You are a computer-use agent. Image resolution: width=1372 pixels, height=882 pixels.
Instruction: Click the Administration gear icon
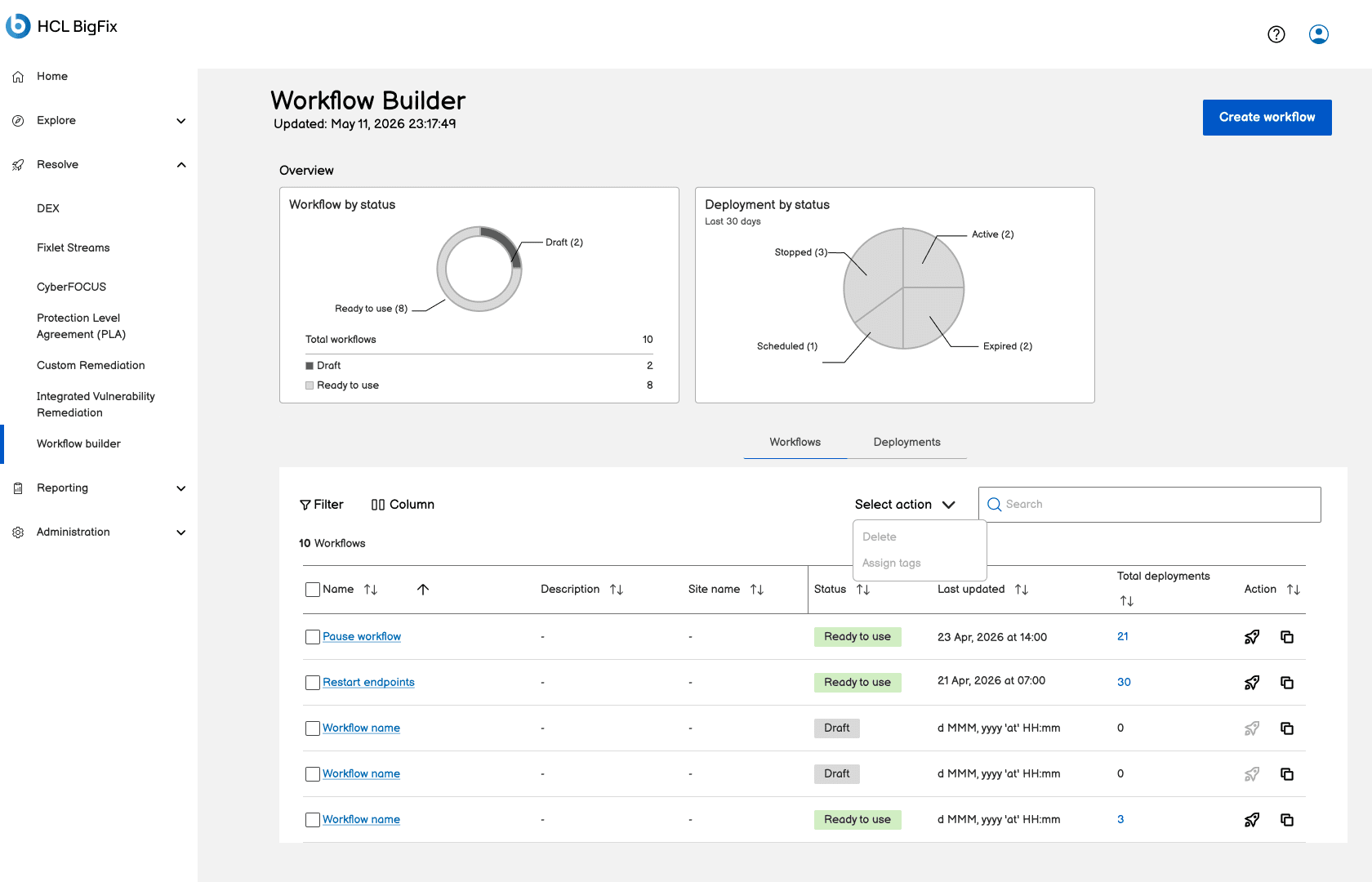pyautogui.click(x=18, y=532)
